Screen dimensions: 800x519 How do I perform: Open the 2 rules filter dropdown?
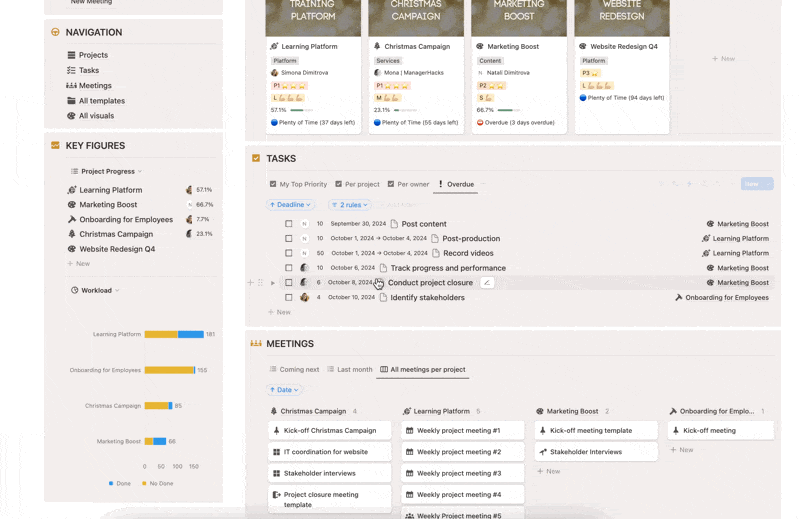click(x=349, y=205)
